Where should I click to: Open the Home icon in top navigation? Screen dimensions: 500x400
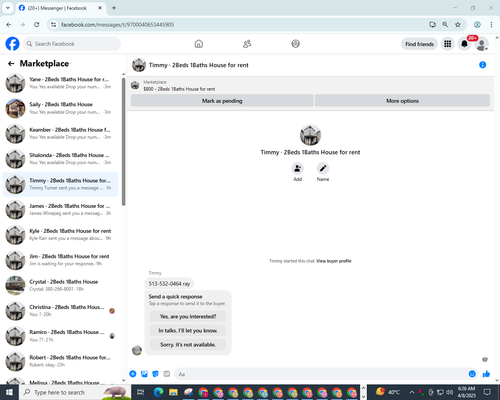199,44
